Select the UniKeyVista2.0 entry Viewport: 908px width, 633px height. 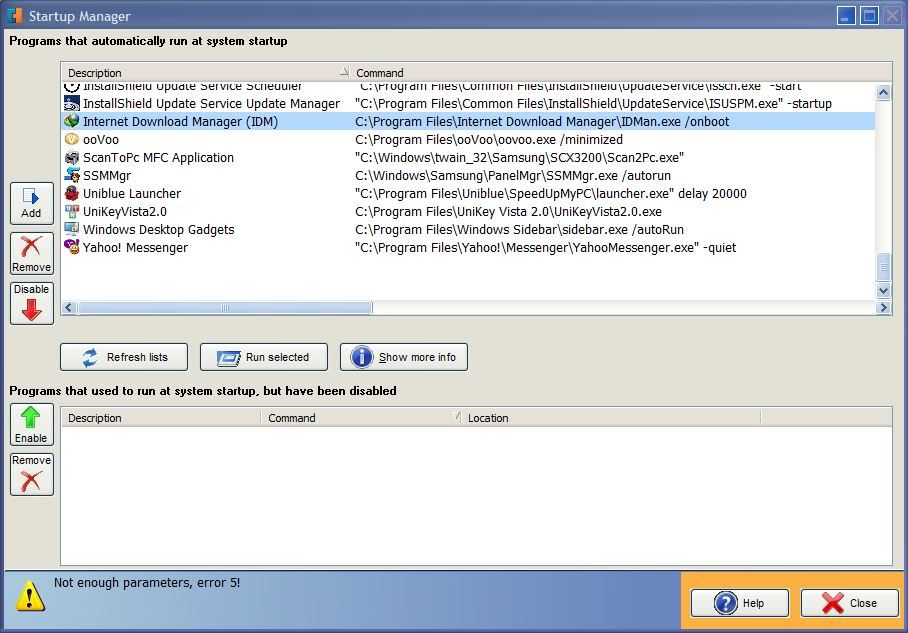tap(468, 211)
